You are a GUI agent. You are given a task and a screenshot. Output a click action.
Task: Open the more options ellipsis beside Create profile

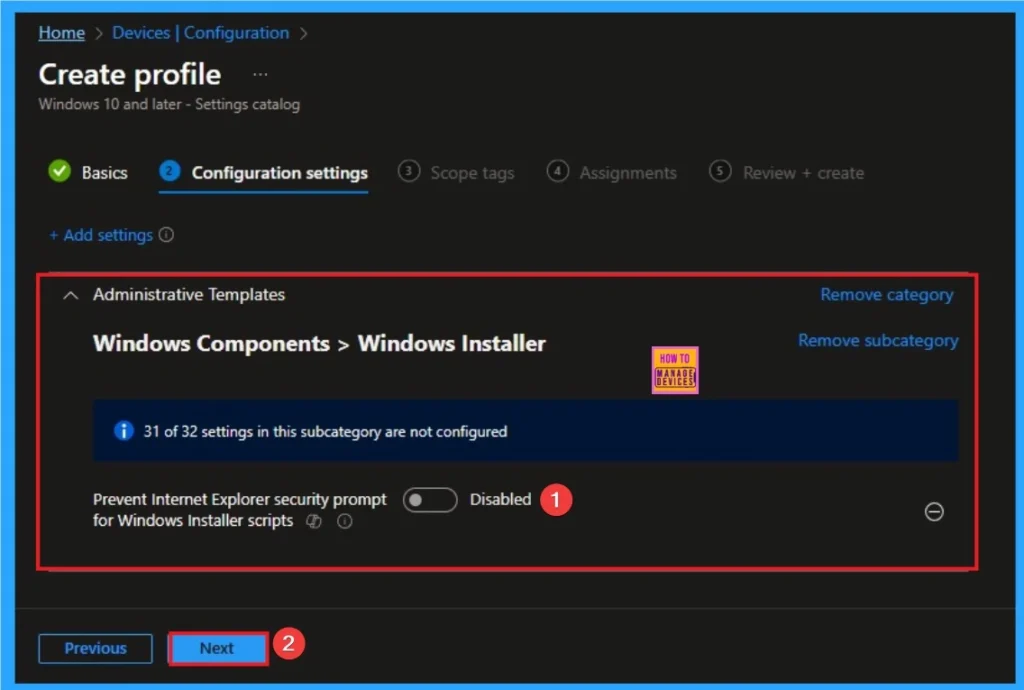[260, 73]
